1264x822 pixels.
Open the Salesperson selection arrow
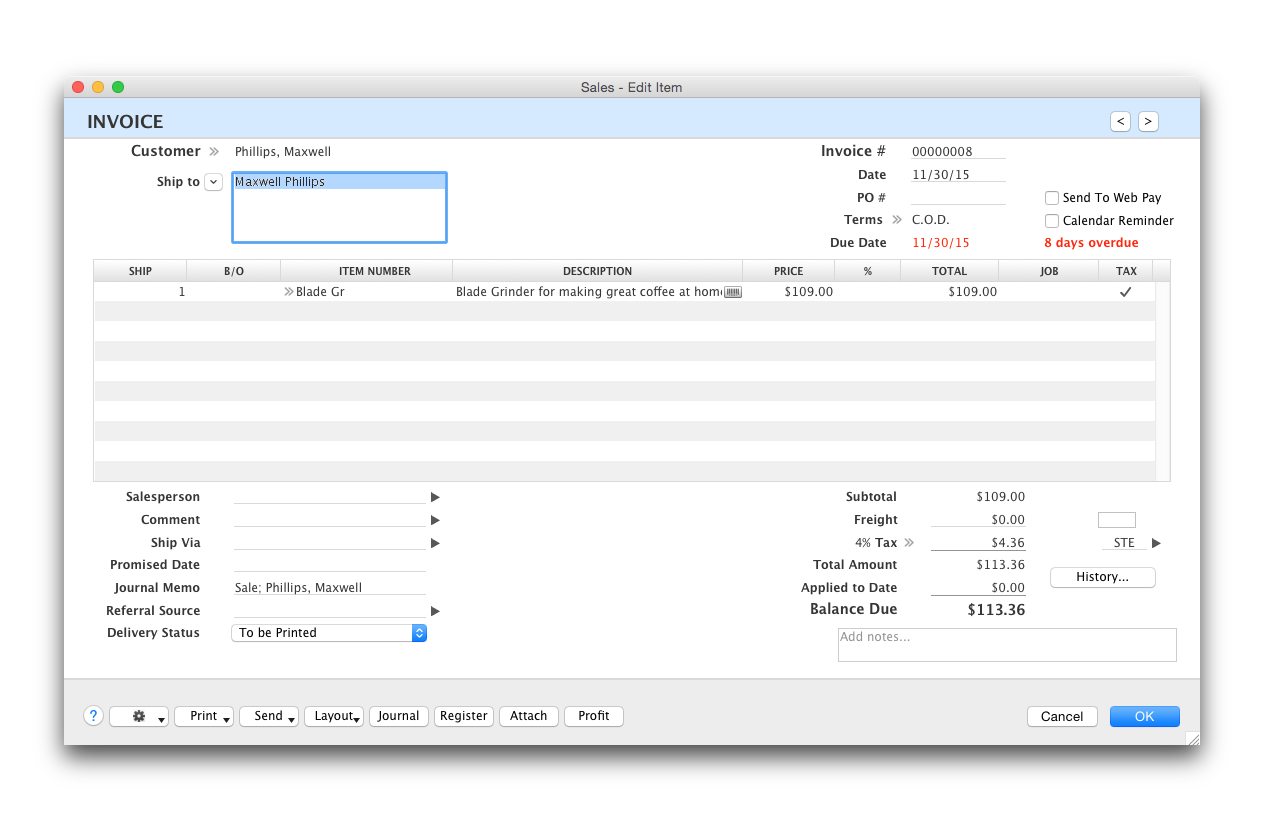(435, 497)
